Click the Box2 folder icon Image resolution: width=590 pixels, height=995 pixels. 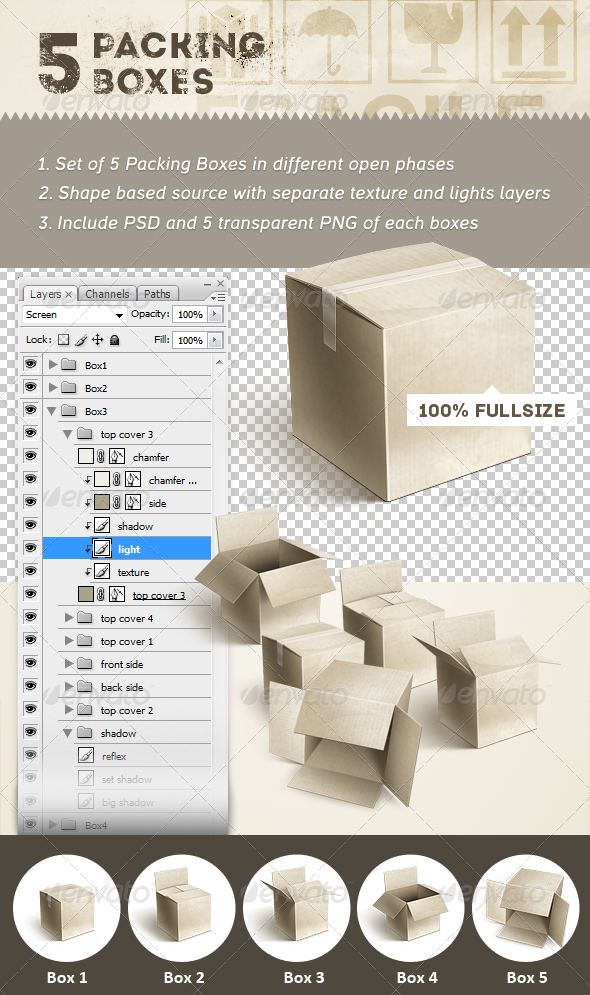point(69,388)
